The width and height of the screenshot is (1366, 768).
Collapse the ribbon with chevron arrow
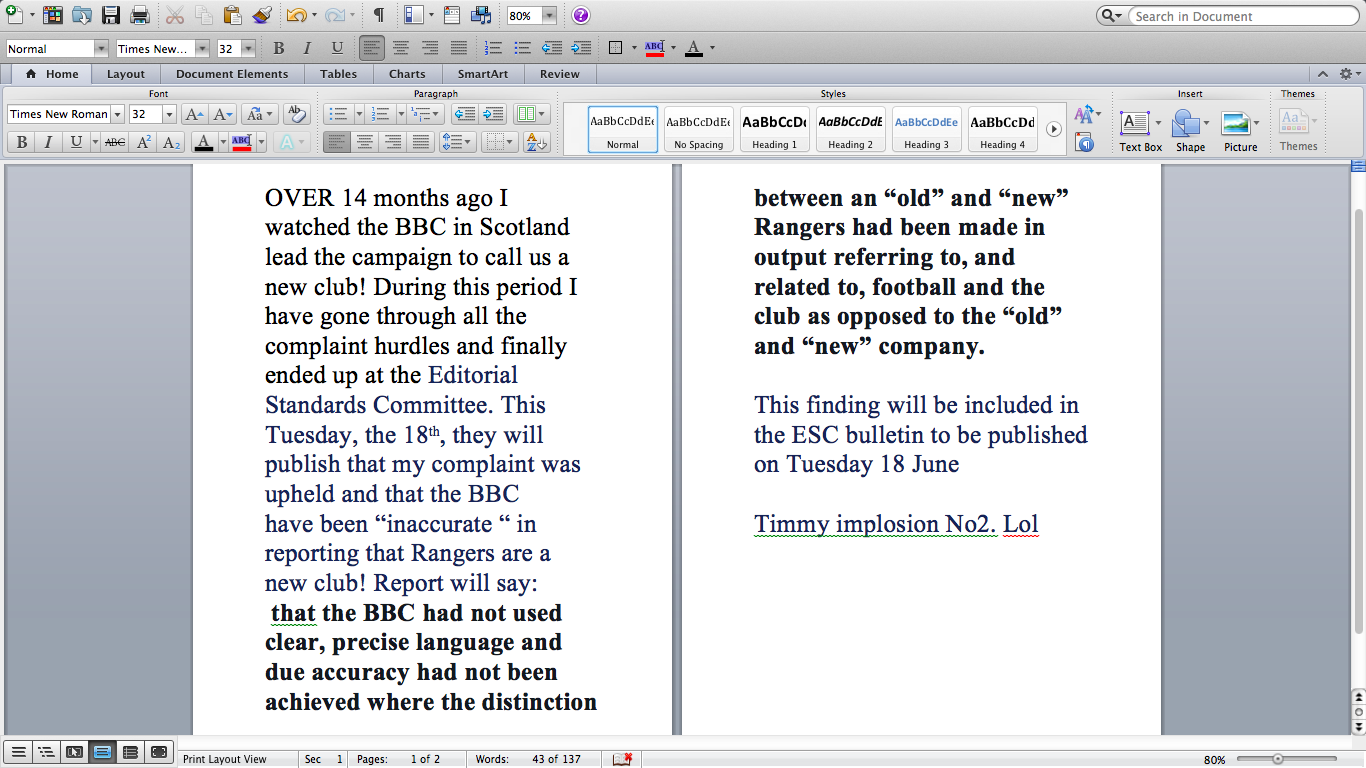point(1323,74)
